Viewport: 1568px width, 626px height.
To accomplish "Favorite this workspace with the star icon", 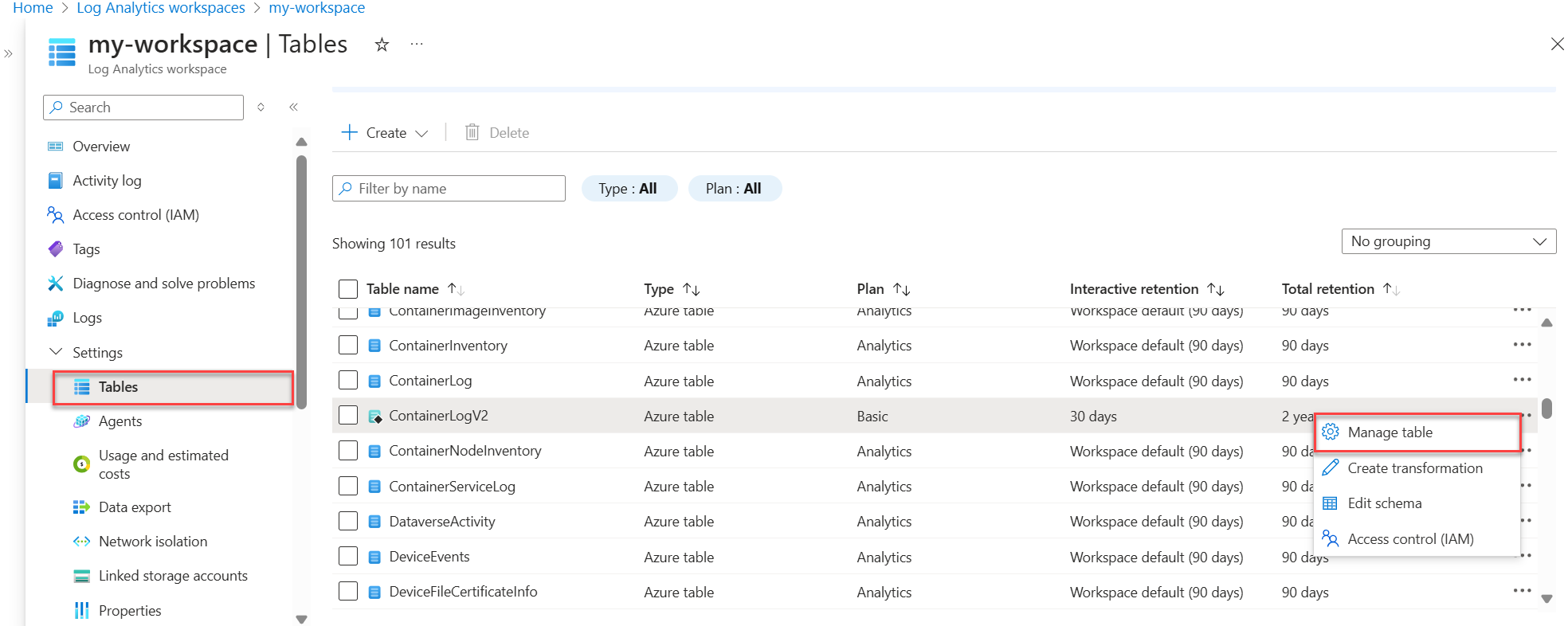I will point(382,45).
